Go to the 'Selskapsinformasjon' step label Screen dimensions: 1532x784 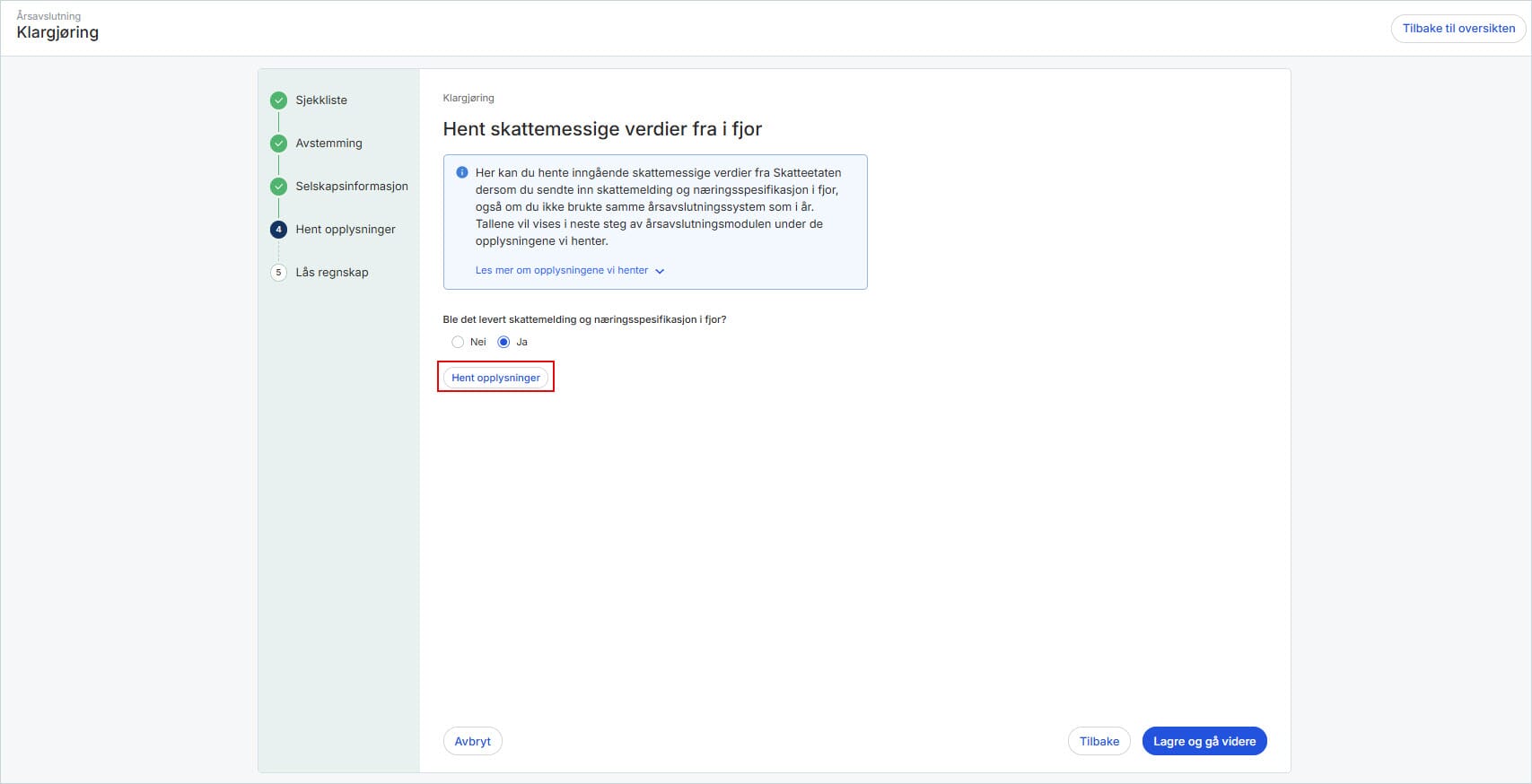(352, 187)
